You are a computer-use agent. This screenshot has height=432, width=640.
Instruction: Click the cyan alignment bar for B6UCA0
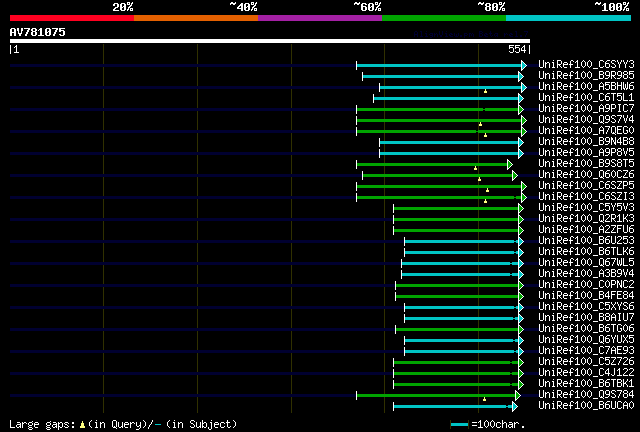453,407
